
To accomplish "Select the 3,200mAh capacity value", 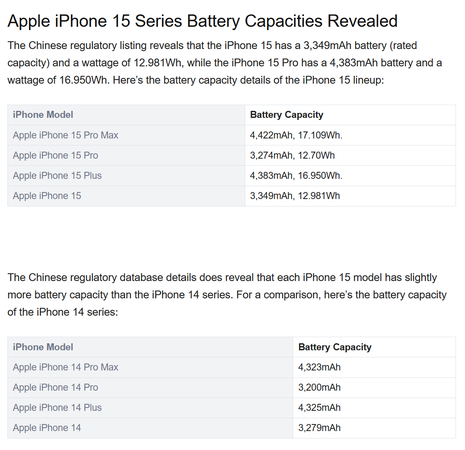I will [319, 387].
